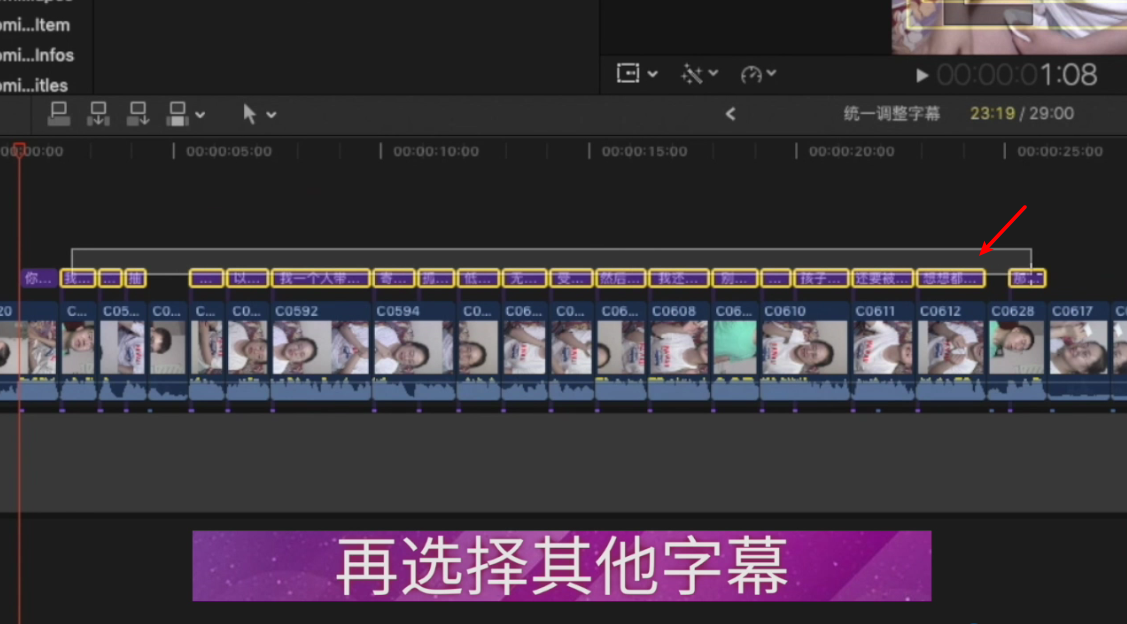Click the retime speedometer icon
Viewport: 1127px width, 624px height.
(x=751, y=74)
